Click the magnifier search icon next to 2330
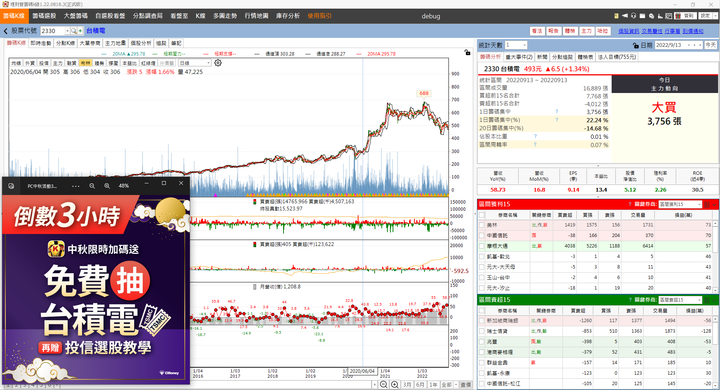The image size is (720, 390). [73, 31]
